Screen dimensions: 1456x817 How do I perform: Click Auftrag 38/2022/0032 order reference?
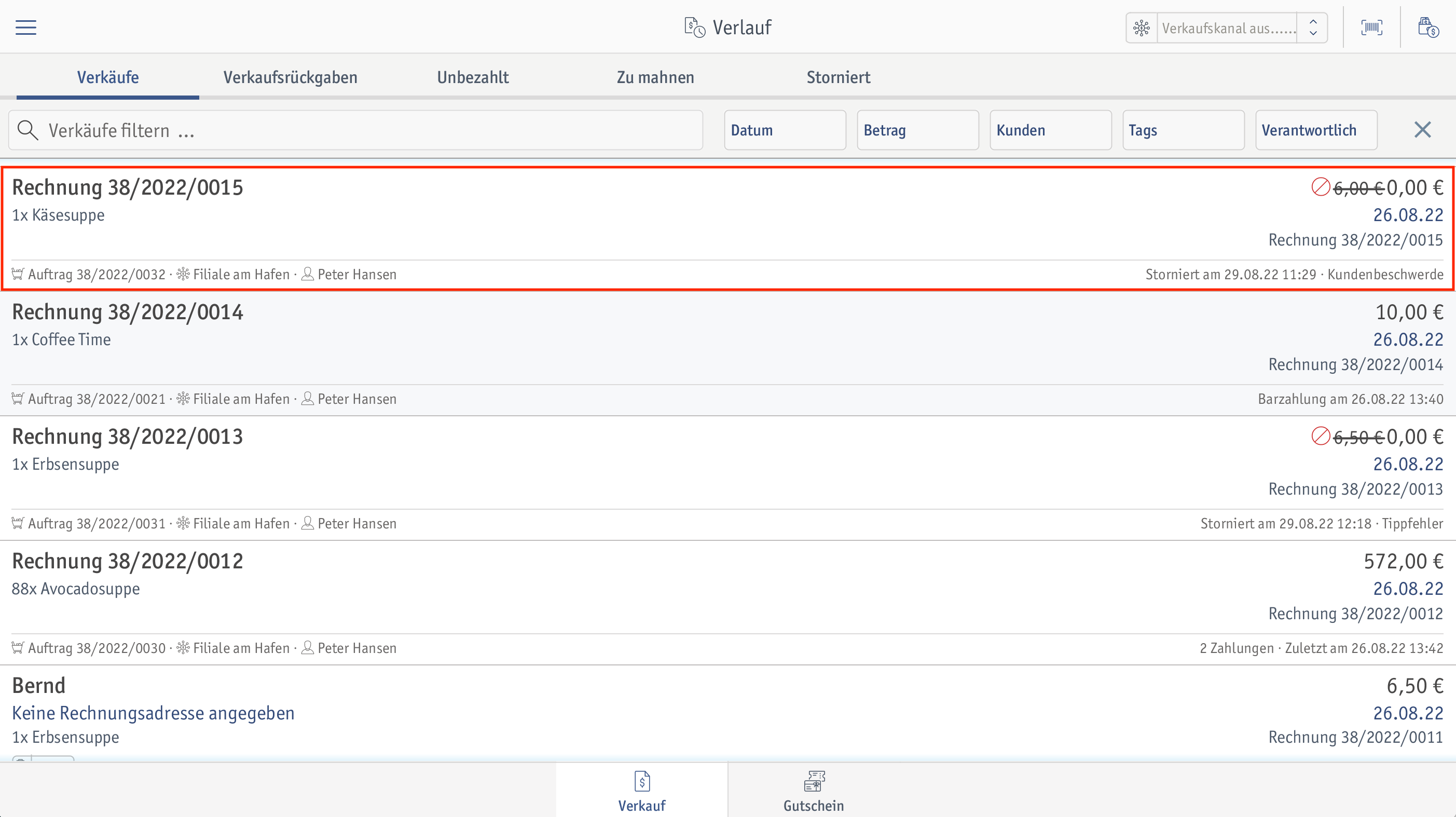97,275
